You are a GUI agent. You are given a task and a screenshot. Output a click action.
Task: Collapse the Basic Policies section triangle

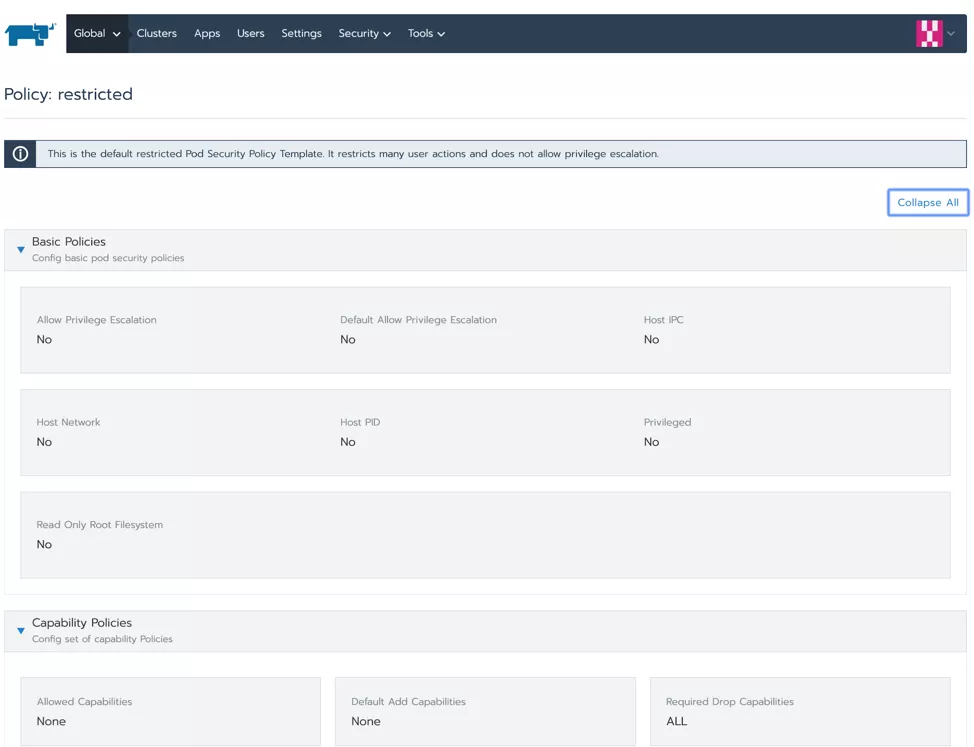[21, 250]
